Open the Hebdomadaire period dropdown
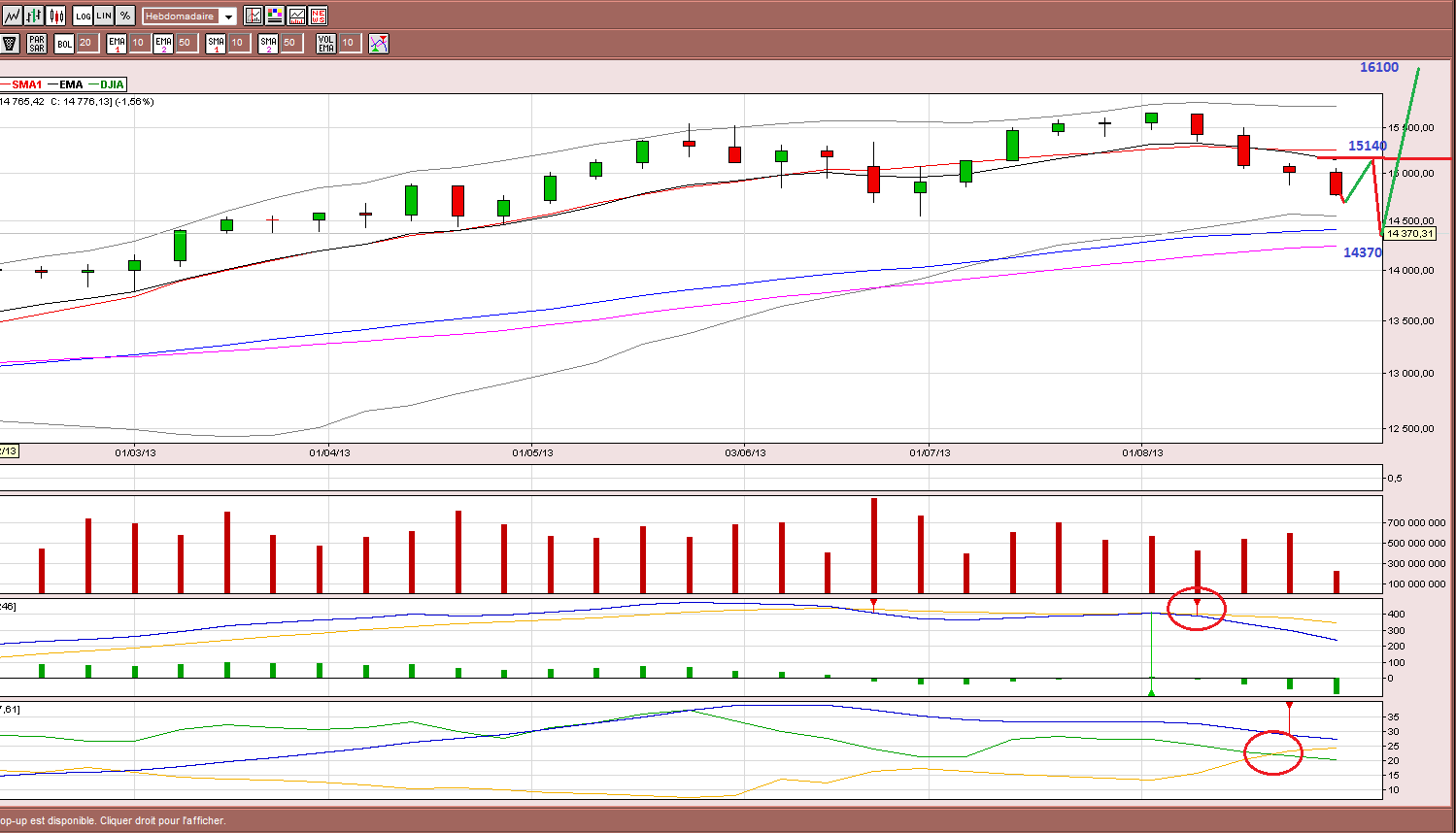 pos(189,17)
